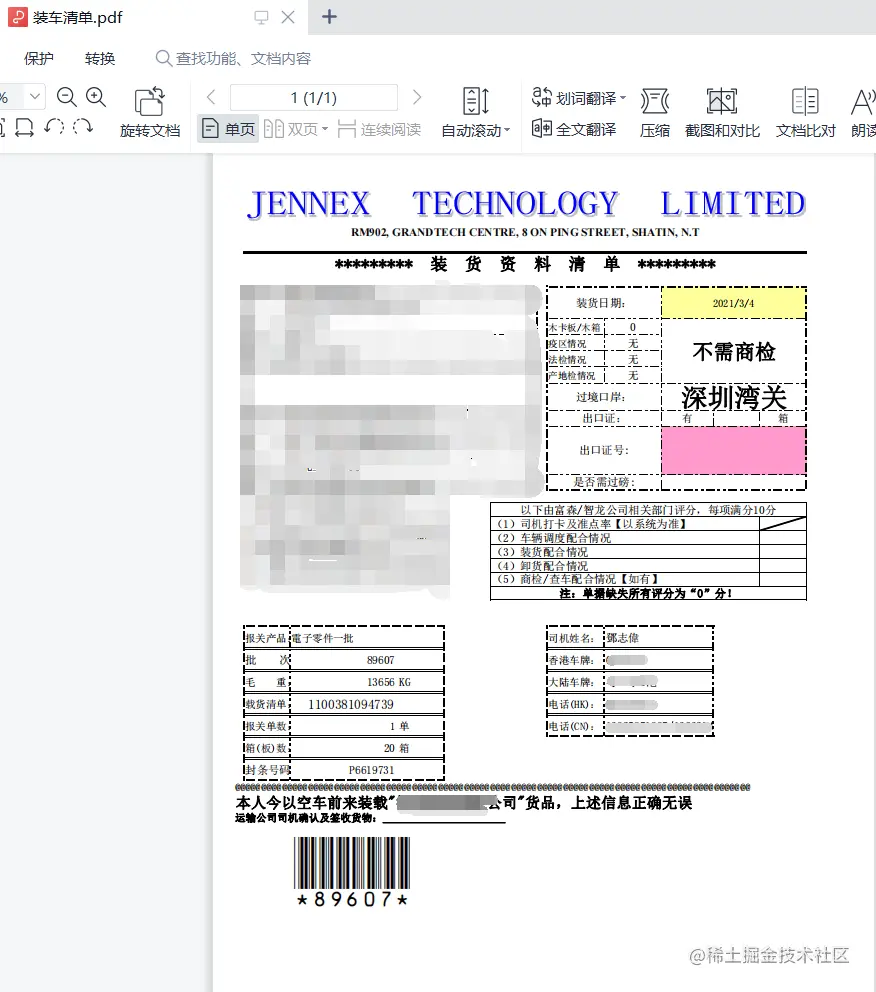Rotate the document with 旋转文档

point(150,113)
